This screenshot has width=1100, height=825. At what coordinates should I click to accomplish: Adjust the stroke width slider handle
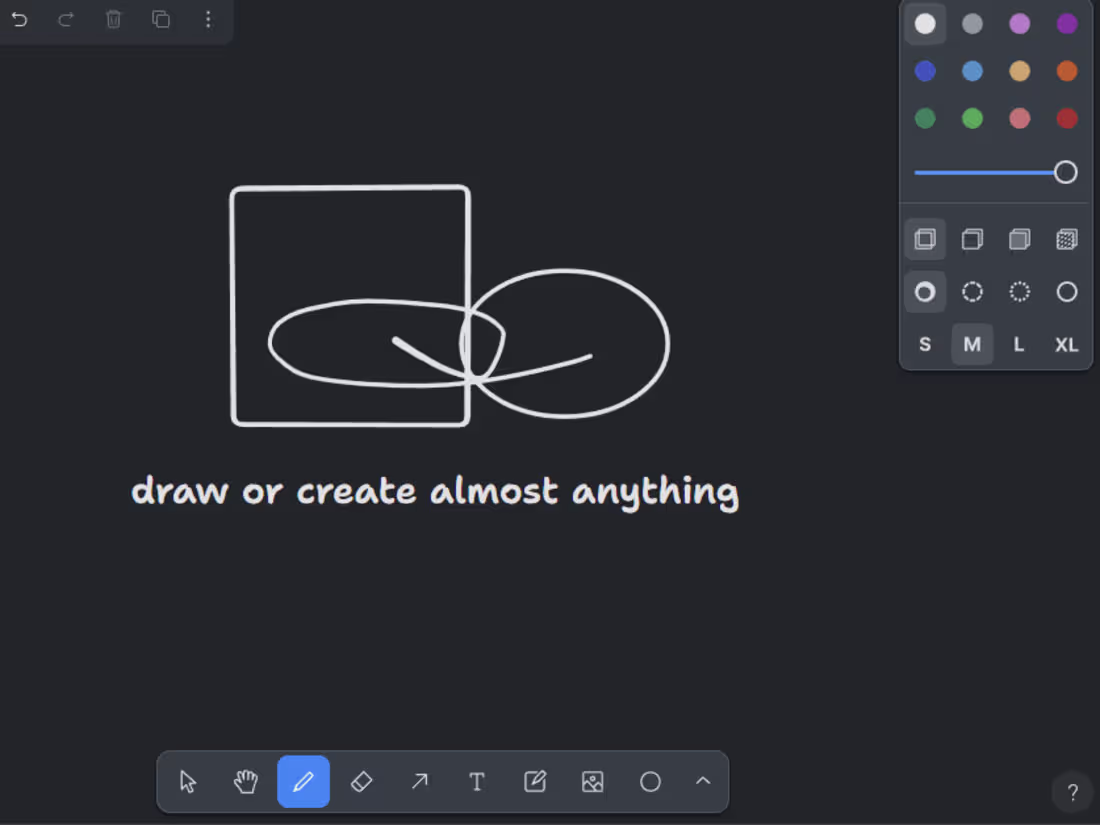1065,172
